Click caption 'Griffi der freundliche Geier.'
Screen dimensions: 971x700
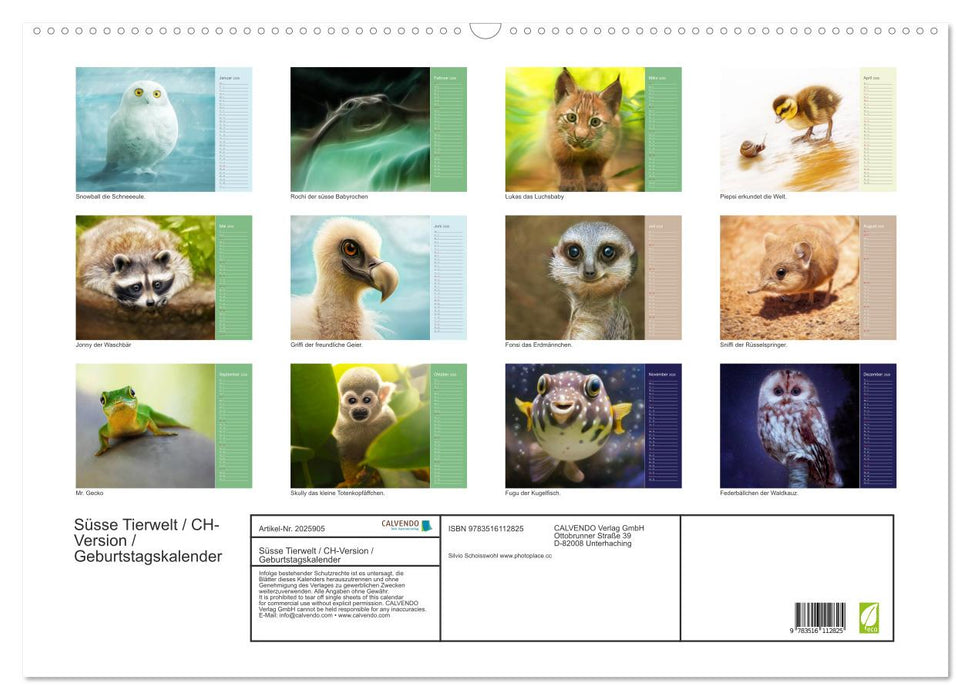point(326,344)
